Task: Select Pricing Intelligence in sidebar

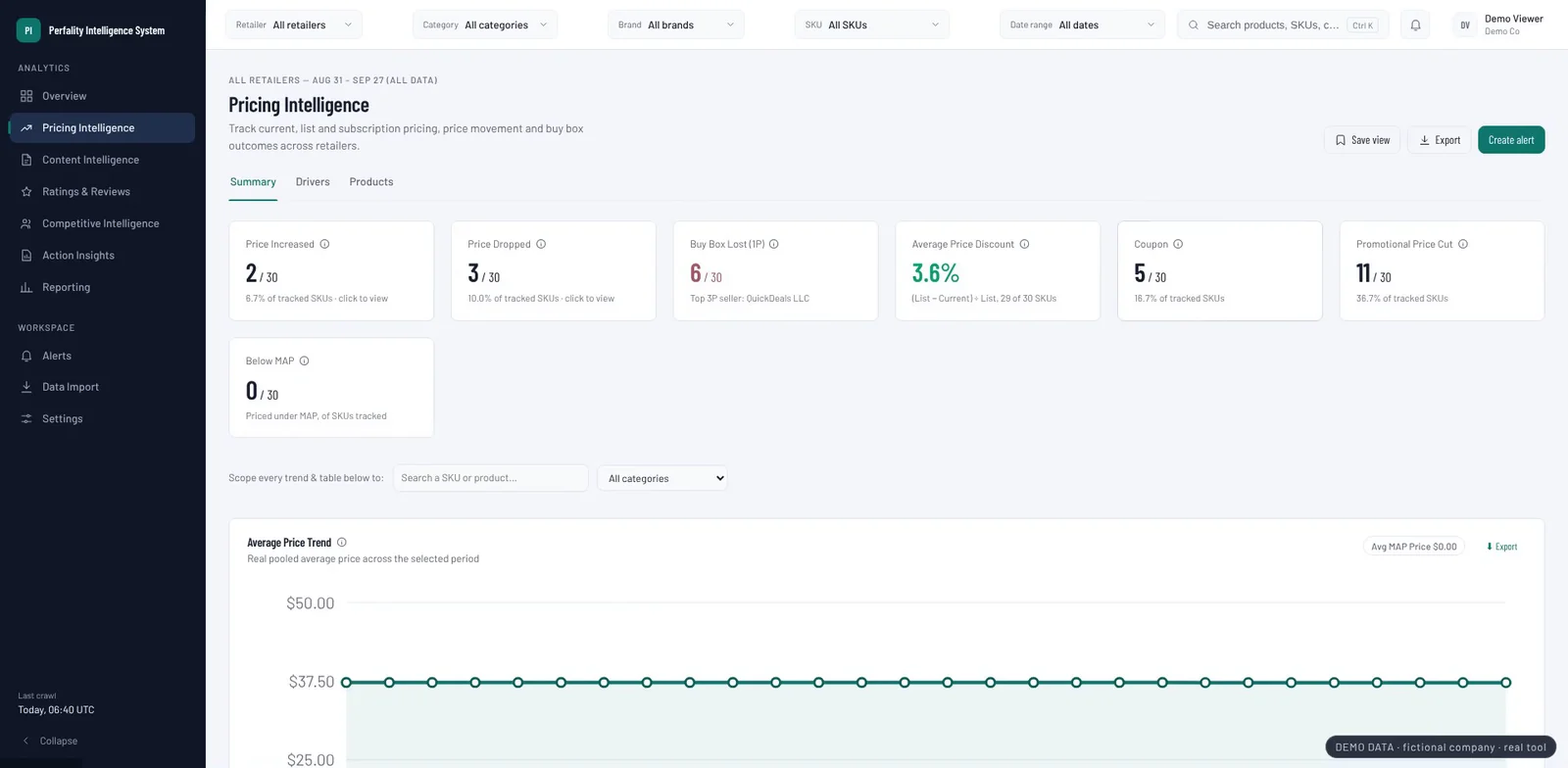Action: pyautogui.click(x=102, y=127)
